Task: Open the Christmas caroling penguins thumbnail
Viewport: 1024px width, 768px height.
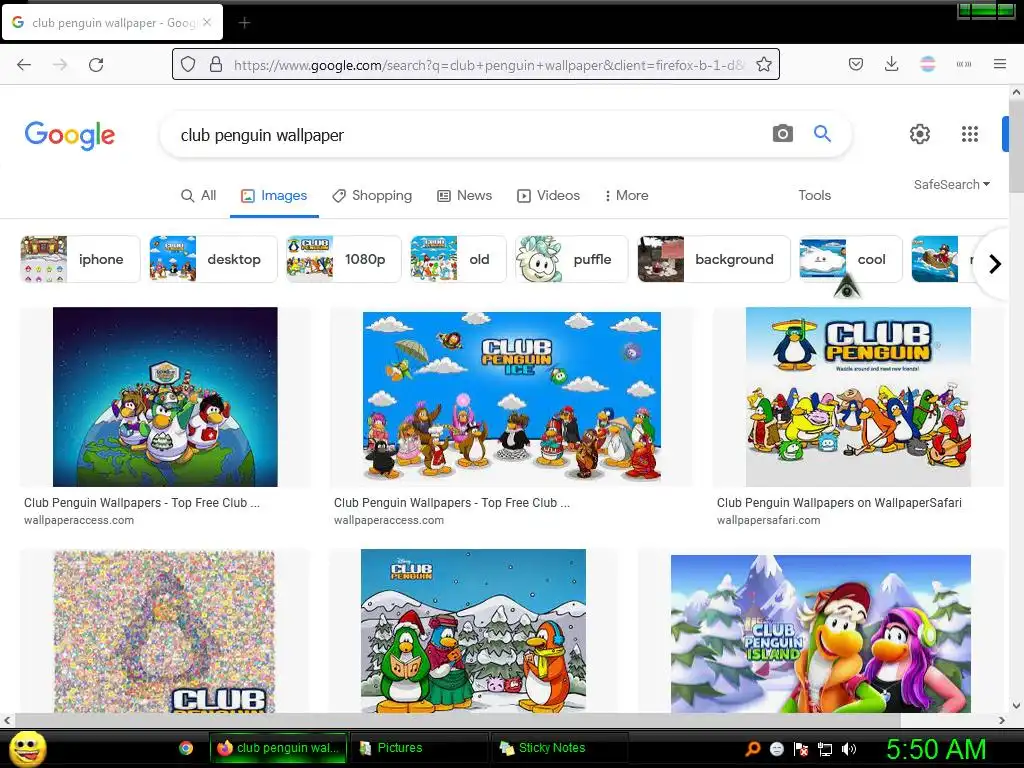Action: coord(473,631)
